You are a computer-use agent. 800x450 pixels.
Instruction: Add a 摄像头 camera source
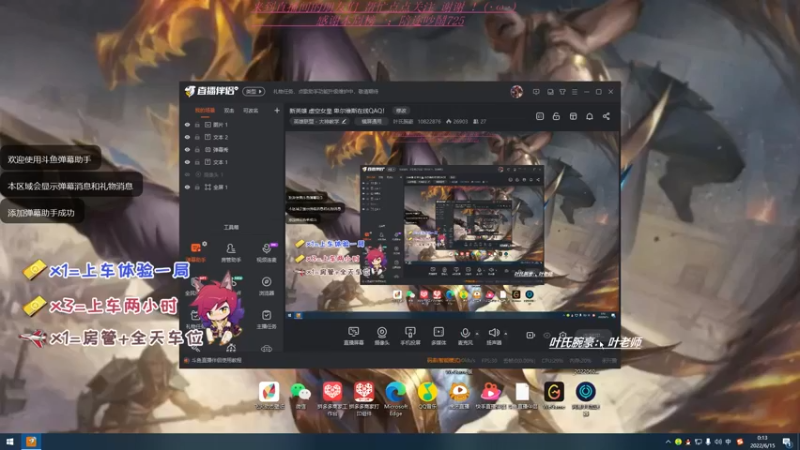pyautogui.click(x=382, y=336)
